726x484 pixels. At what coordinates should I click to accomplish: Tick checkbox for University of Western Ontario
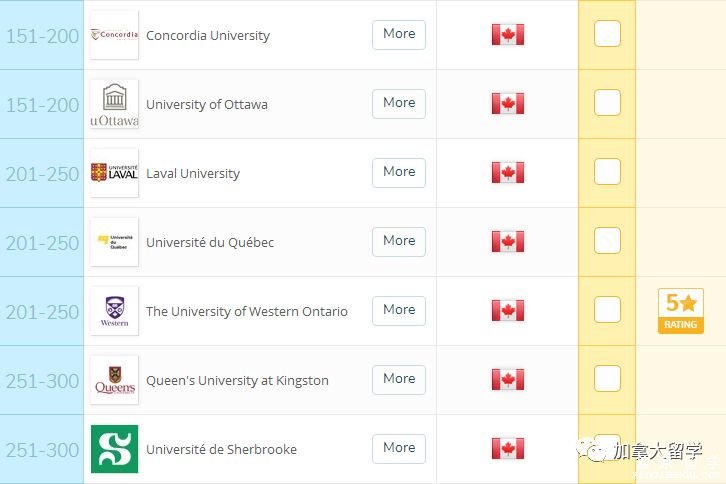607,310
